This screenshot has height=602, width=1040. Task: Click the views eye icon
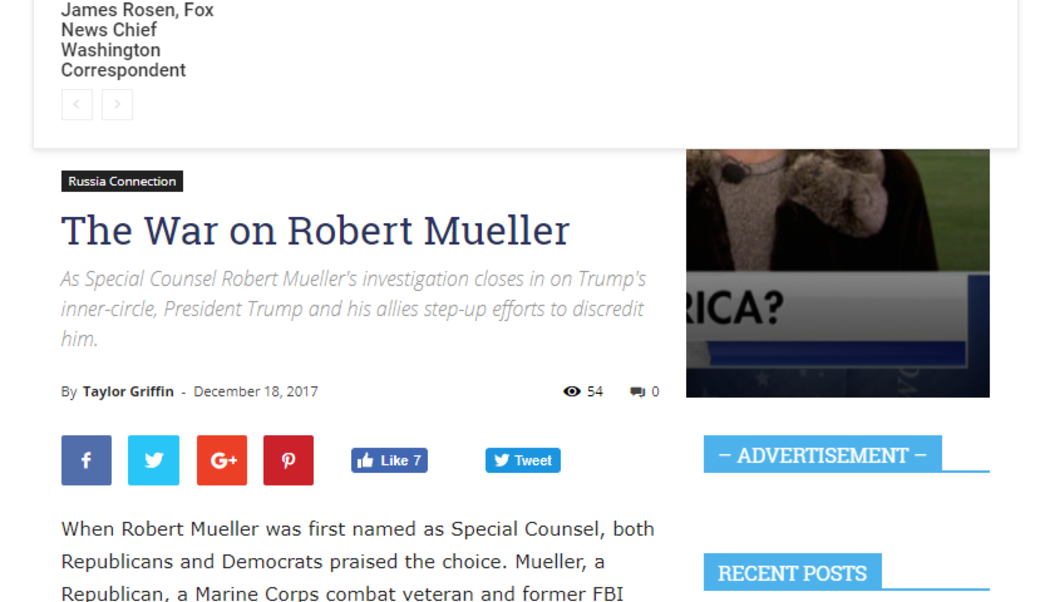572,391
